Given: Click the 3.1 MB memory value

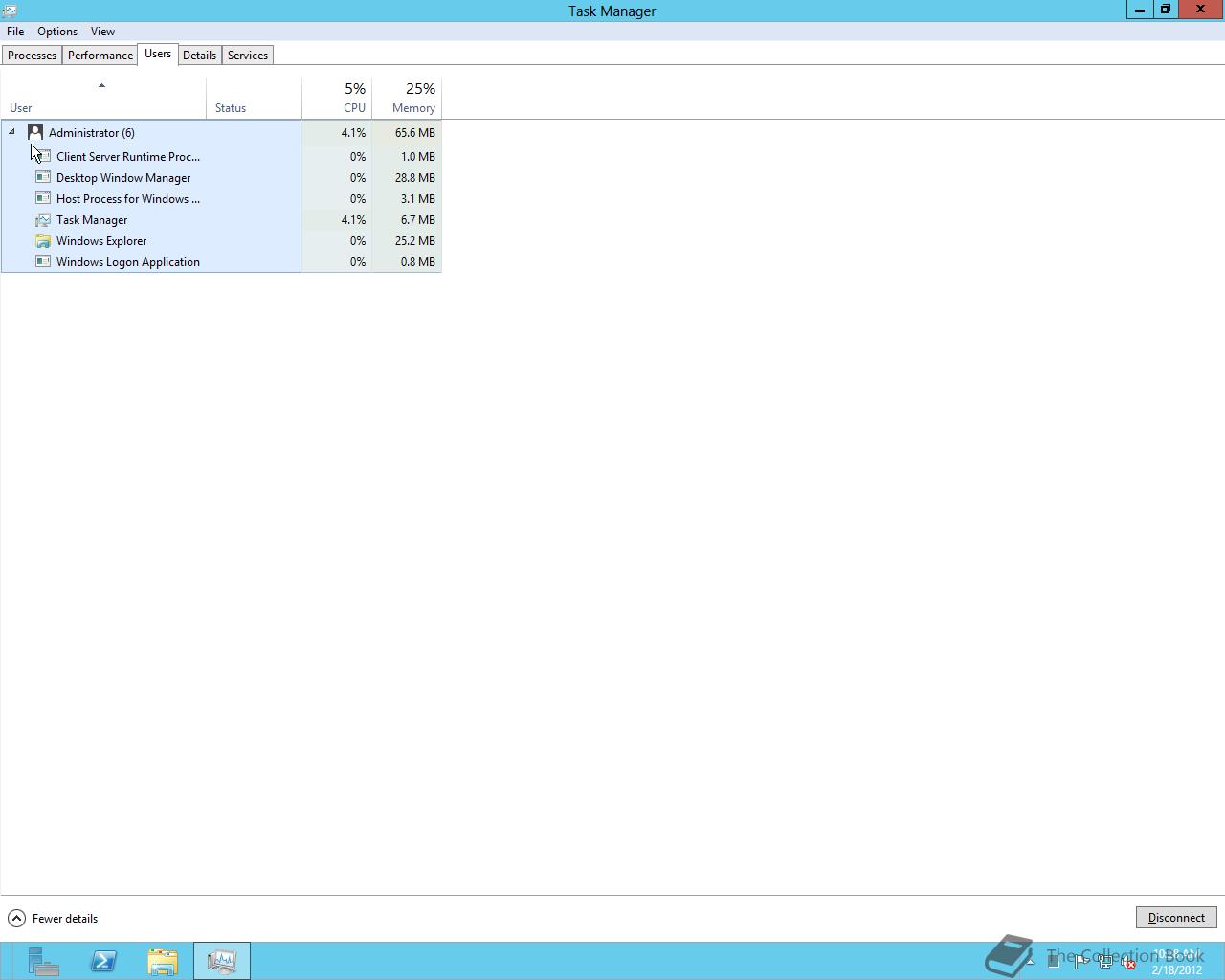Looking at the screenshot, I should point(418,199).
